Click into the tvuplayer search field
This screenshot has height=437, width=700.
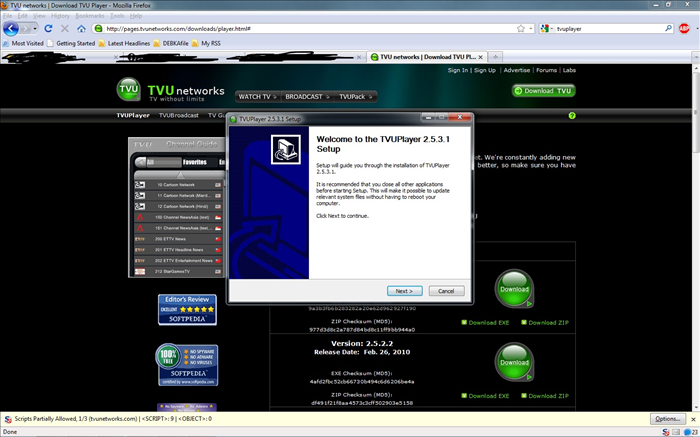(x=609, y=29)
